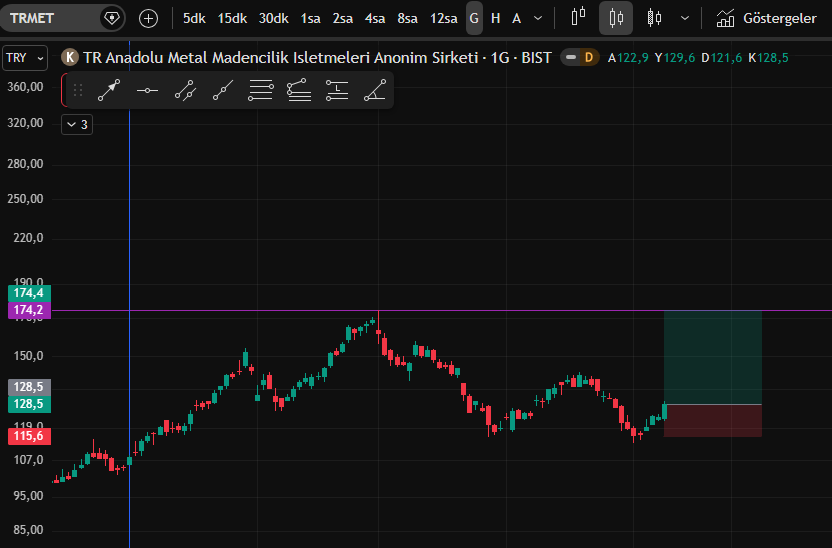Select the 8sa time interval

(408, 19)
